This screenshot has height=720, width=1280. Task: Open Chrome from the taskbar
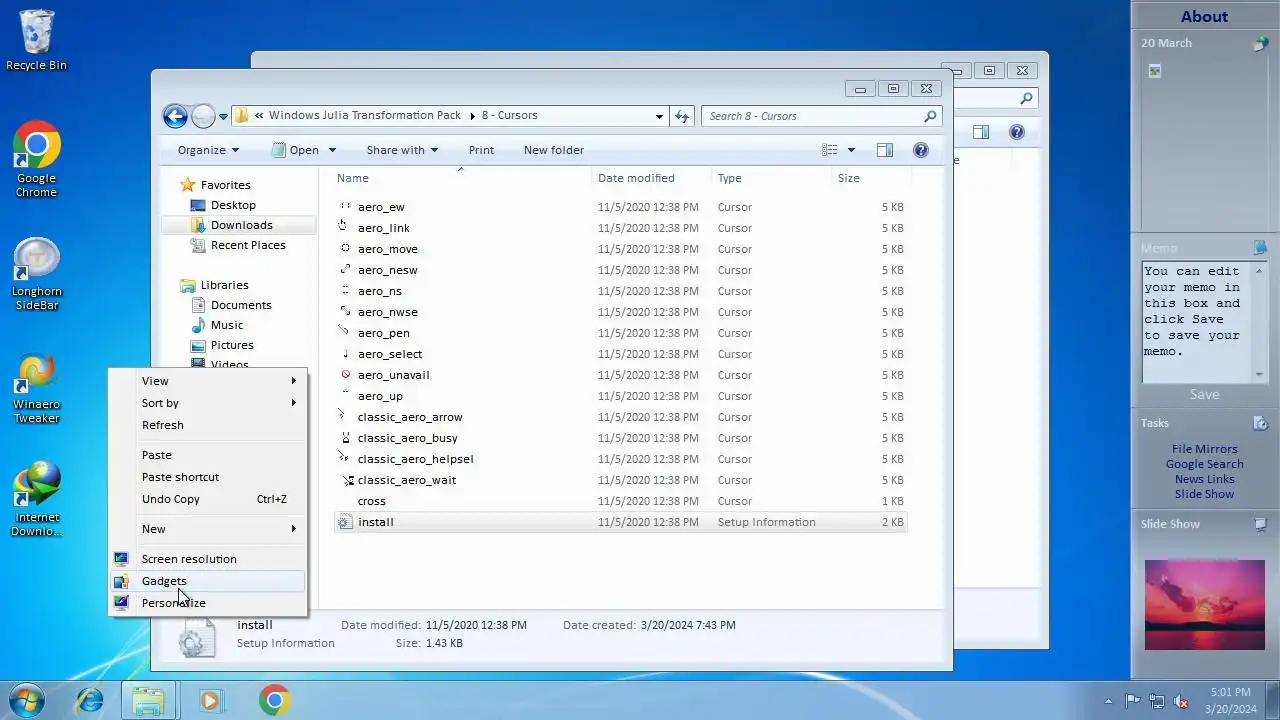[x=274, y=700]
